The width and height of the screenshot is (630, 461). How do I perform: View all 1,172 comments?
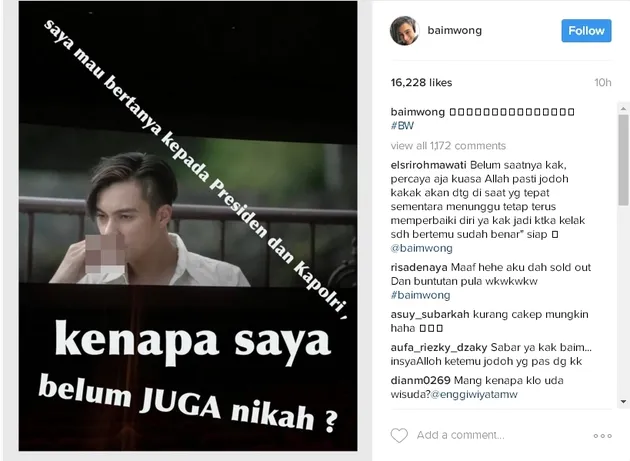[x=448, y=145]
